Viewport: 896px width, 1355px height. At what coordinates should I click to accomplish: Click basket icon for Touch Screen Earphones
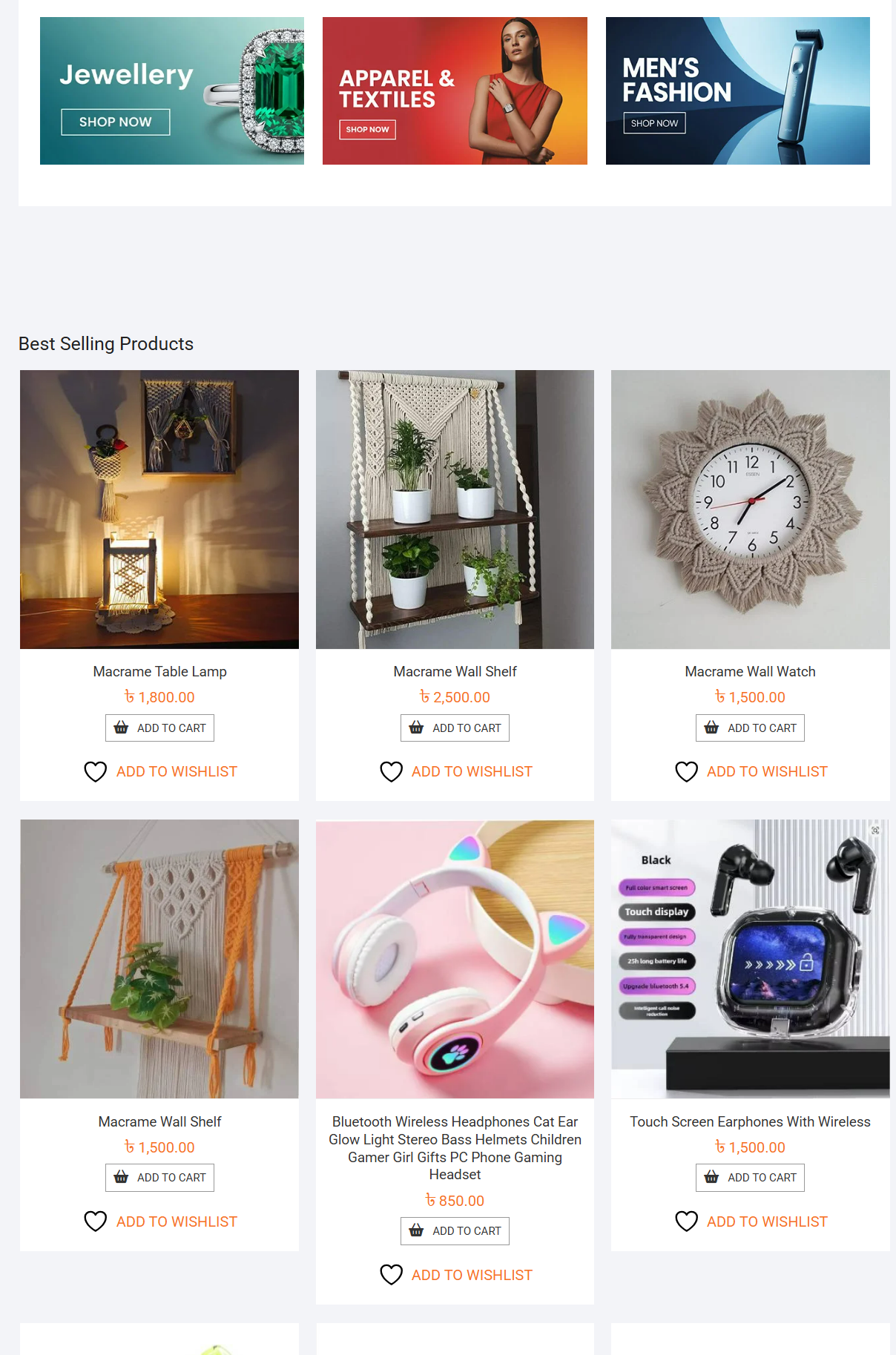click(x=711, y=1177)
